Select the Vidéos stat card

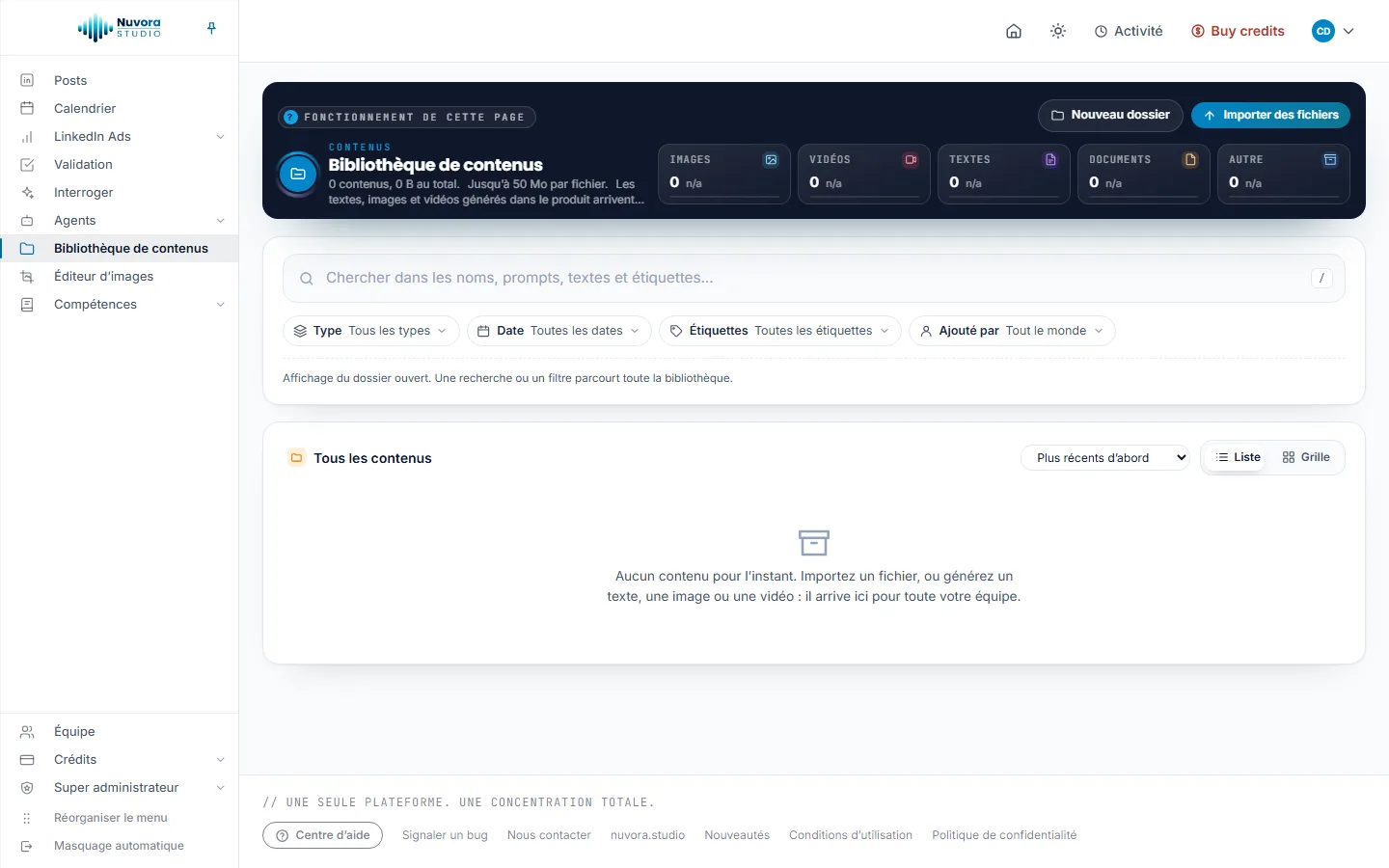[x=864, y=174]
